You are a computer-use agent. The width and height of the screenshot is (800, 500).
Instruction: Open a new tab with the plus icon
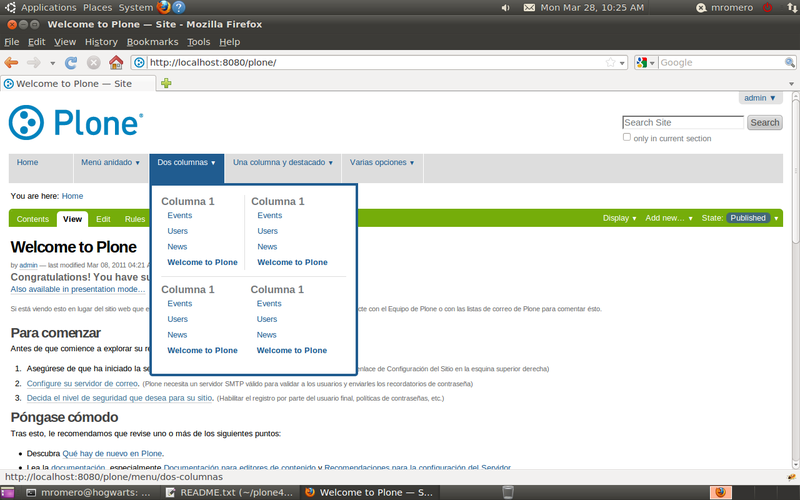pyautogui.click(x=166, y=83)
